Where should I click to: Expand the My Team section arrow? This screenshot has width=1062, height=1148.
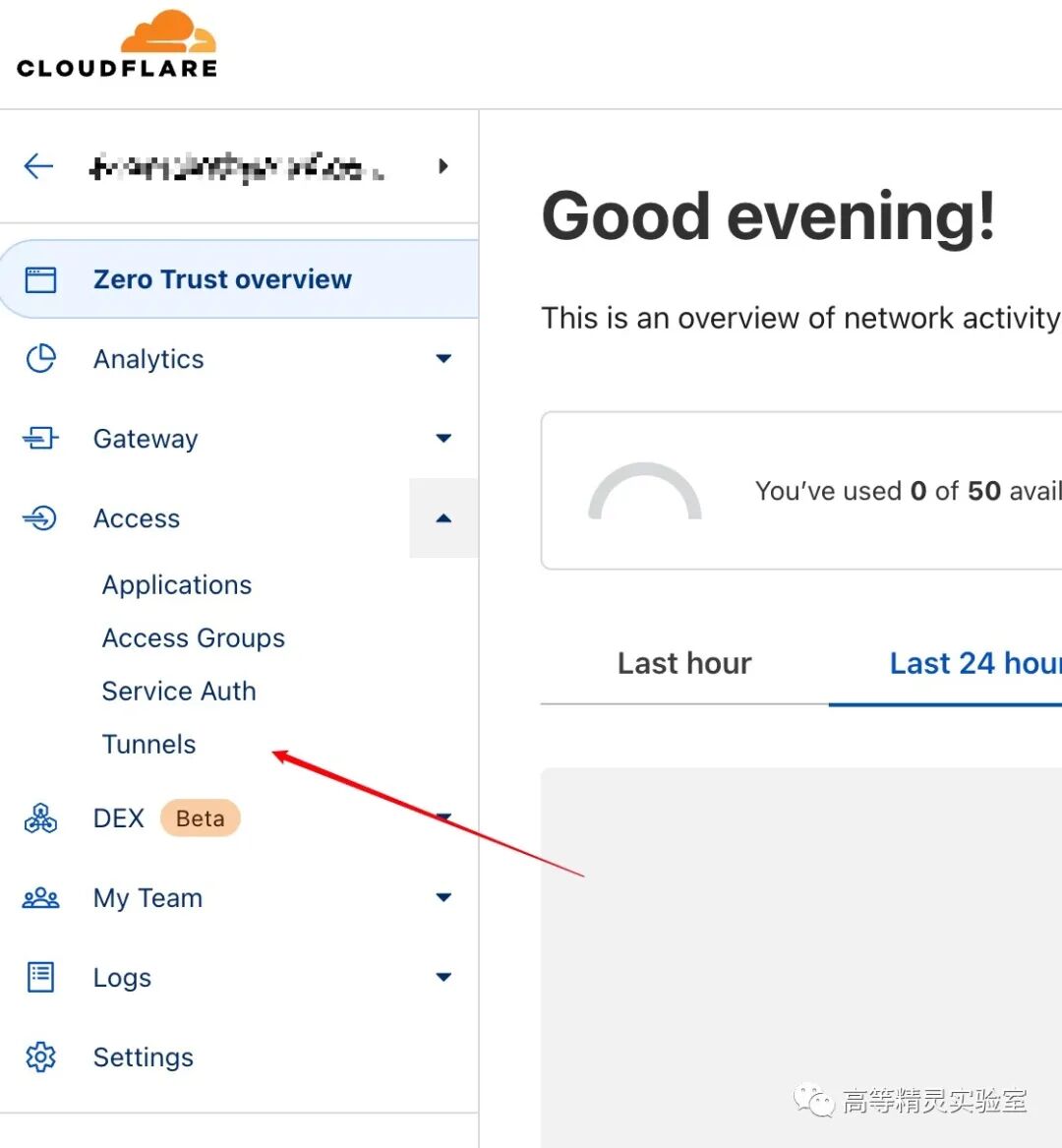tap(443, 897)
